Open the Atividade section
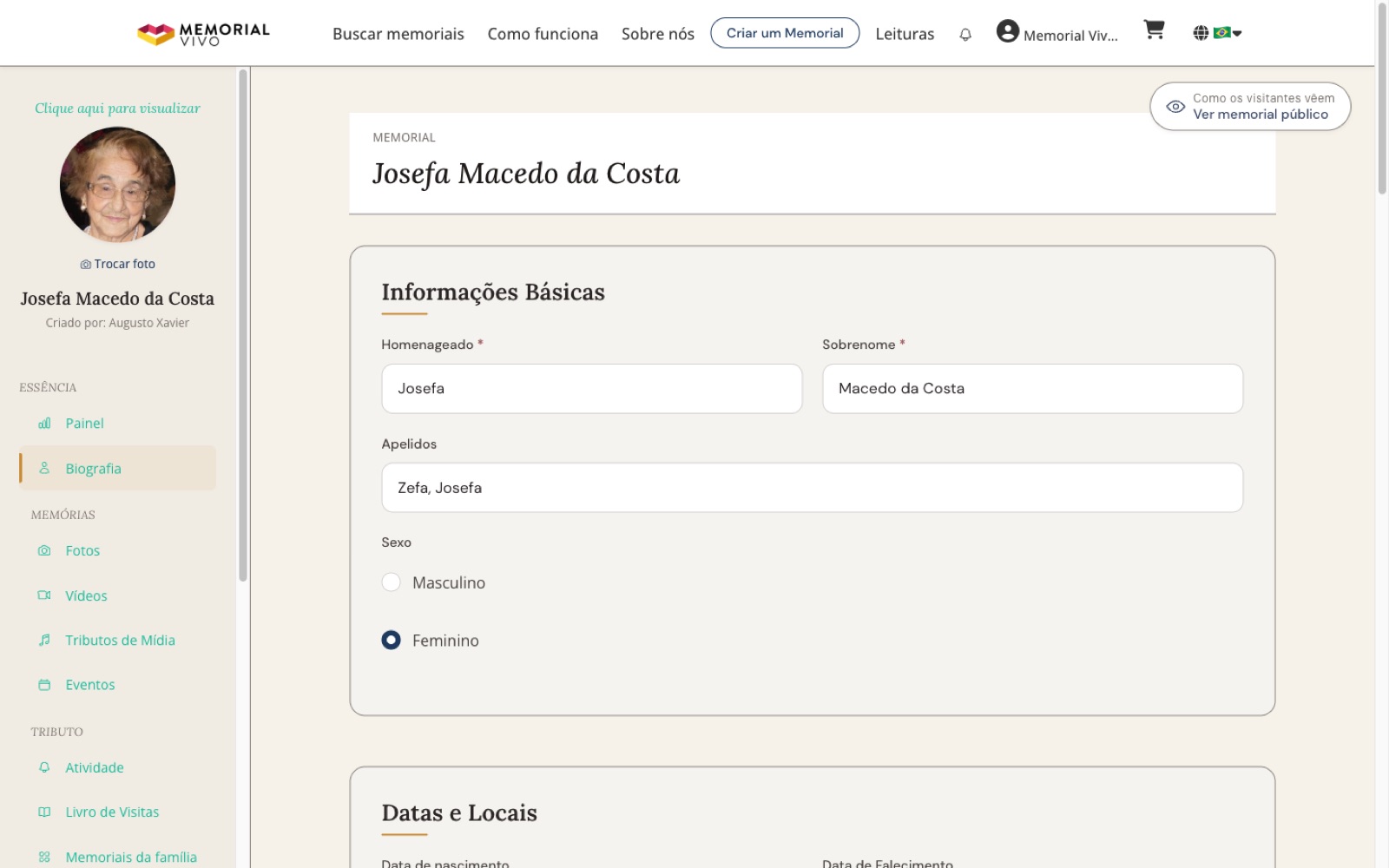 click(x=117, y=767)
